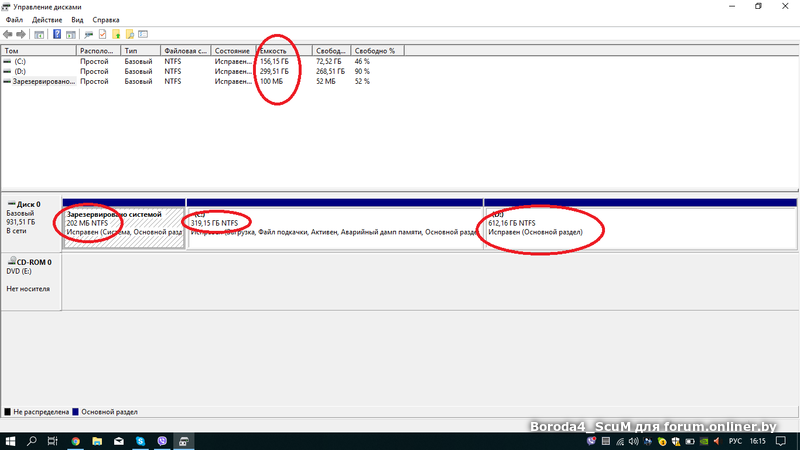This screenshot has height=450, width=800.
Task: Click the battery status tray icon
Action: pos(690,441)
